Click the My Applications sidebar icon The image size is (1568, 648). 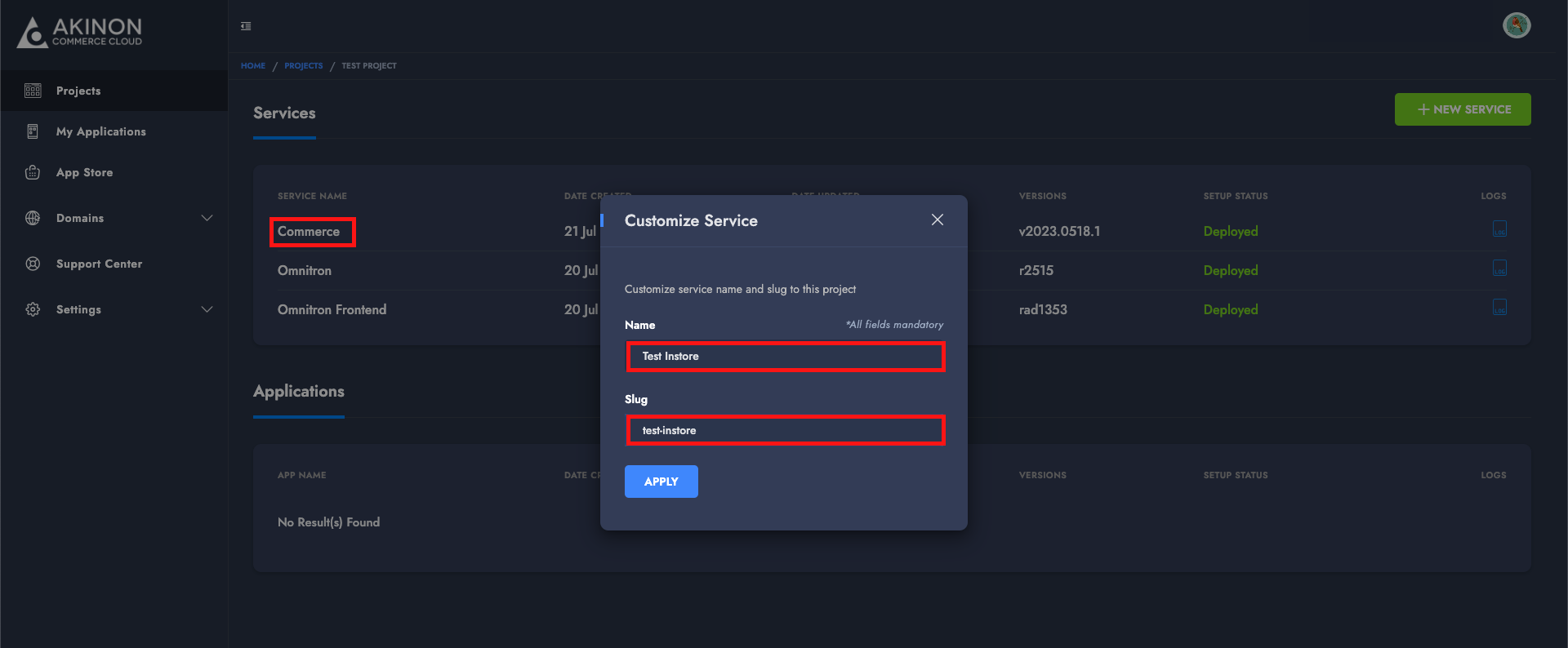(x=33, y=131)
